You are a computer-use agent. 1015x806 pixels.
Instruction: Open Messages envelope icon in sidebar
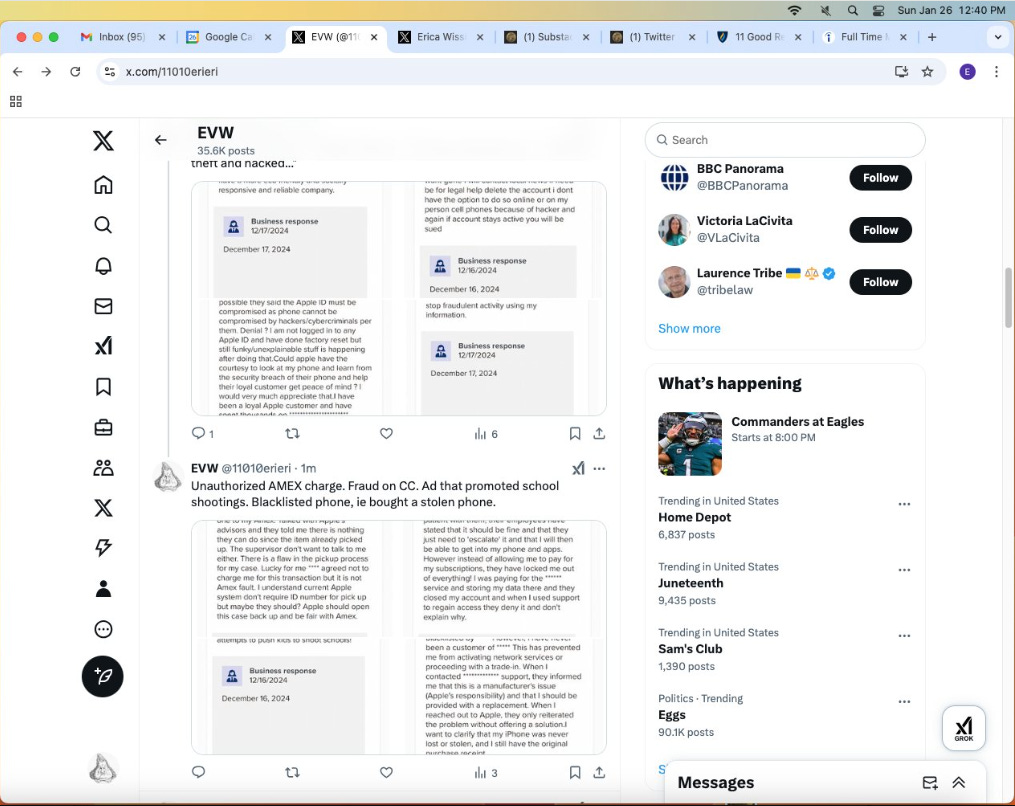click(x=103, y=306)
